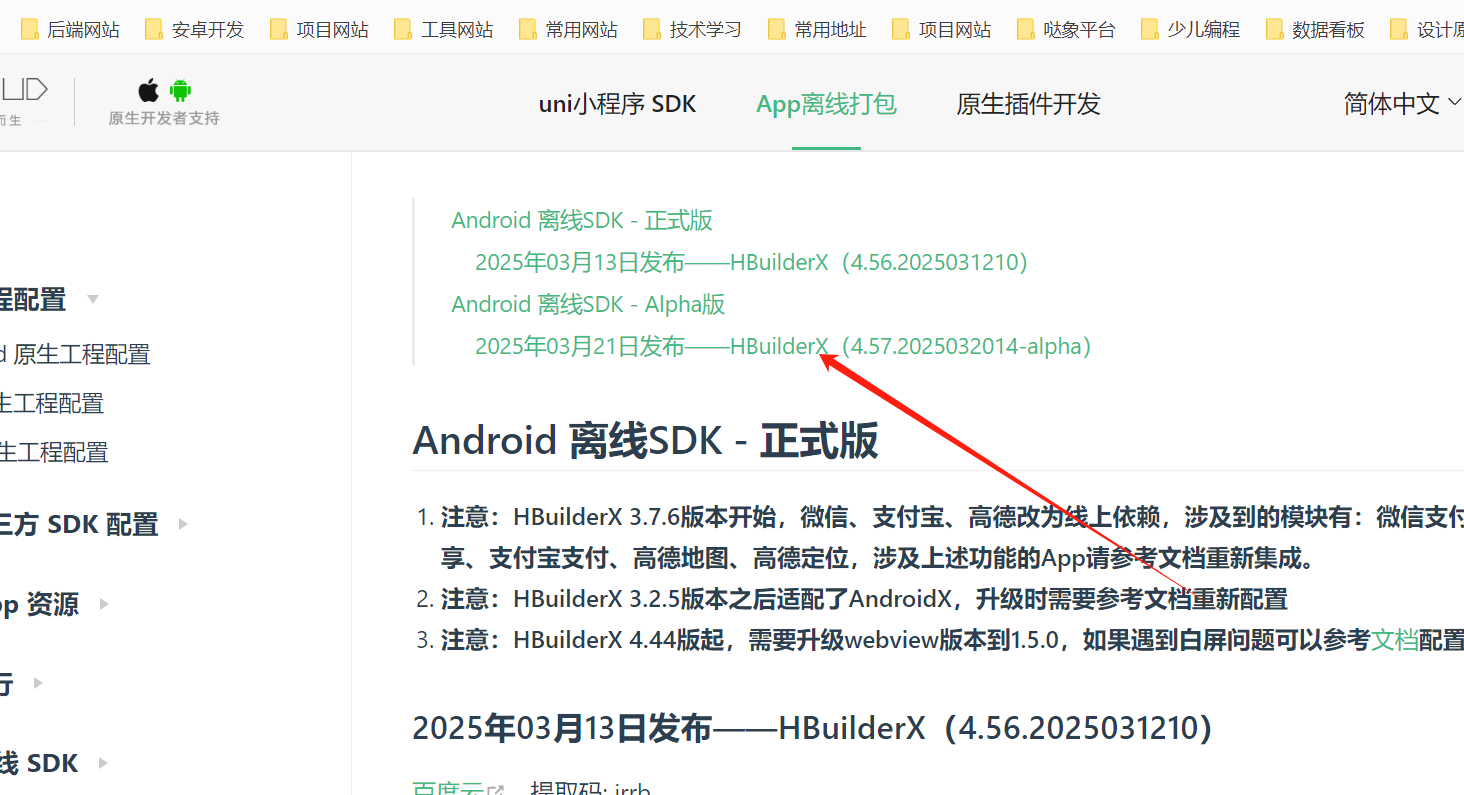Jump to Android 离线SDK - Alpha版 section
This screenshot has width=1464, height=795.
(x=588, y=304)
